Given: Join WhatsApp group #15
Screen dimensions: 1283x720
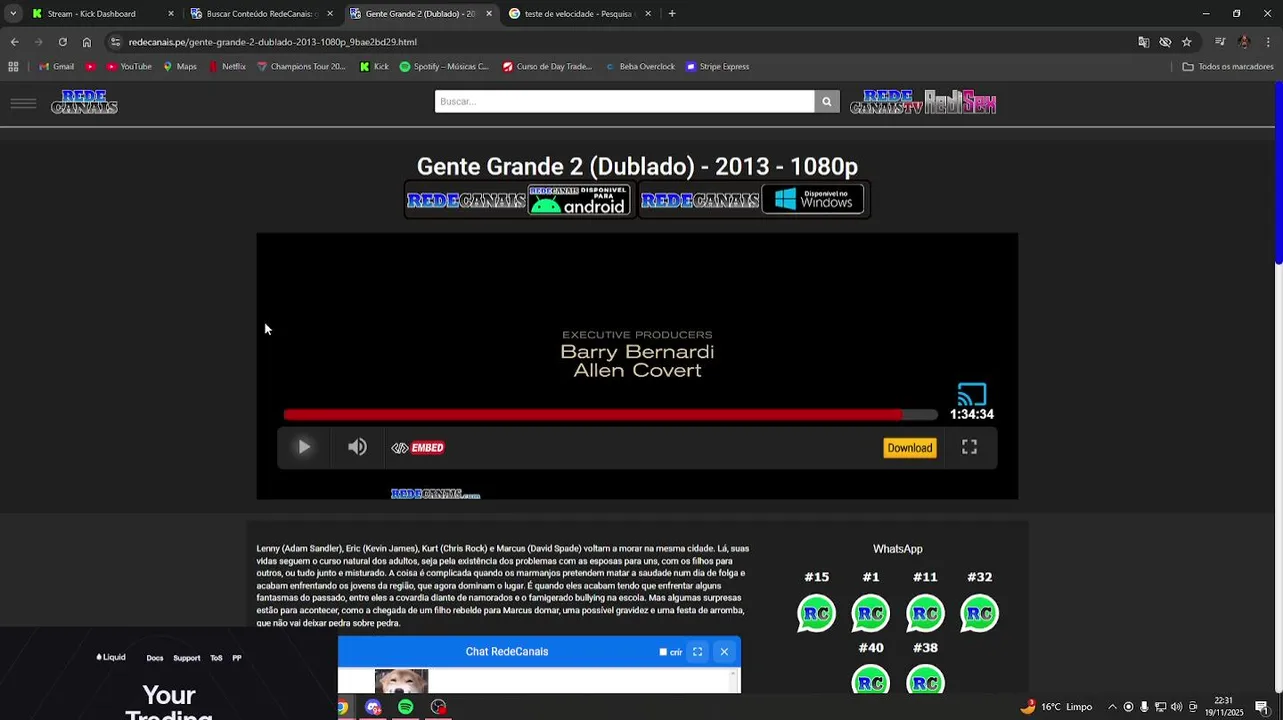Looking at the screenshot, I should (816, 613).
